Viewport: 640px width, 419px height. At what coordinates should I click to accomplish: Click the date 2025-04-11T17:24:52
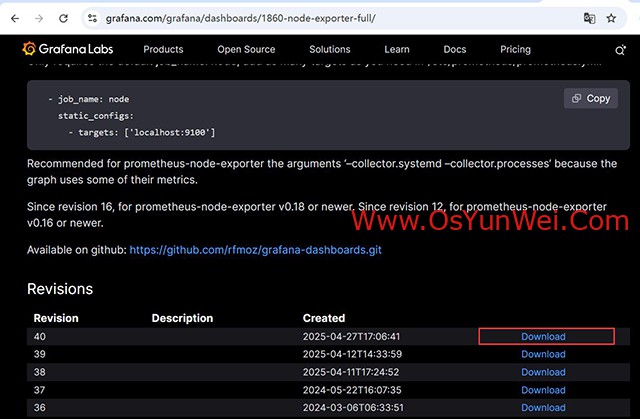coord(351,372)
